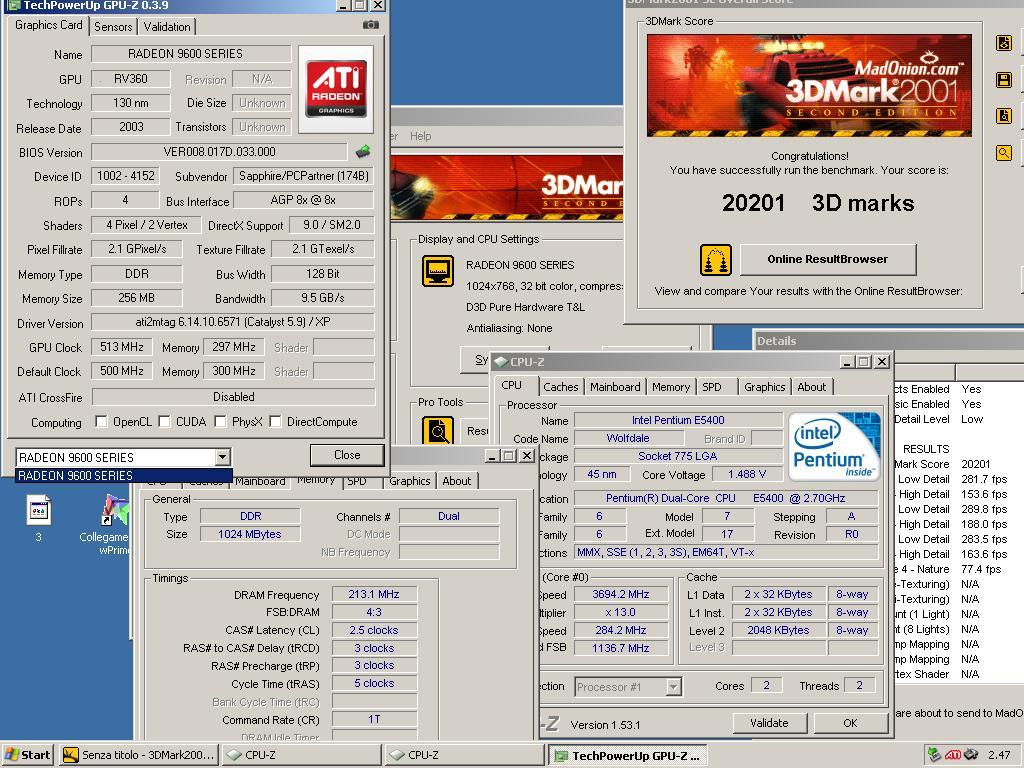Screen dimensions: 1024x768
Task: Switch to the second CPU-Z taskbar item
Action: [x=464, y=755]
